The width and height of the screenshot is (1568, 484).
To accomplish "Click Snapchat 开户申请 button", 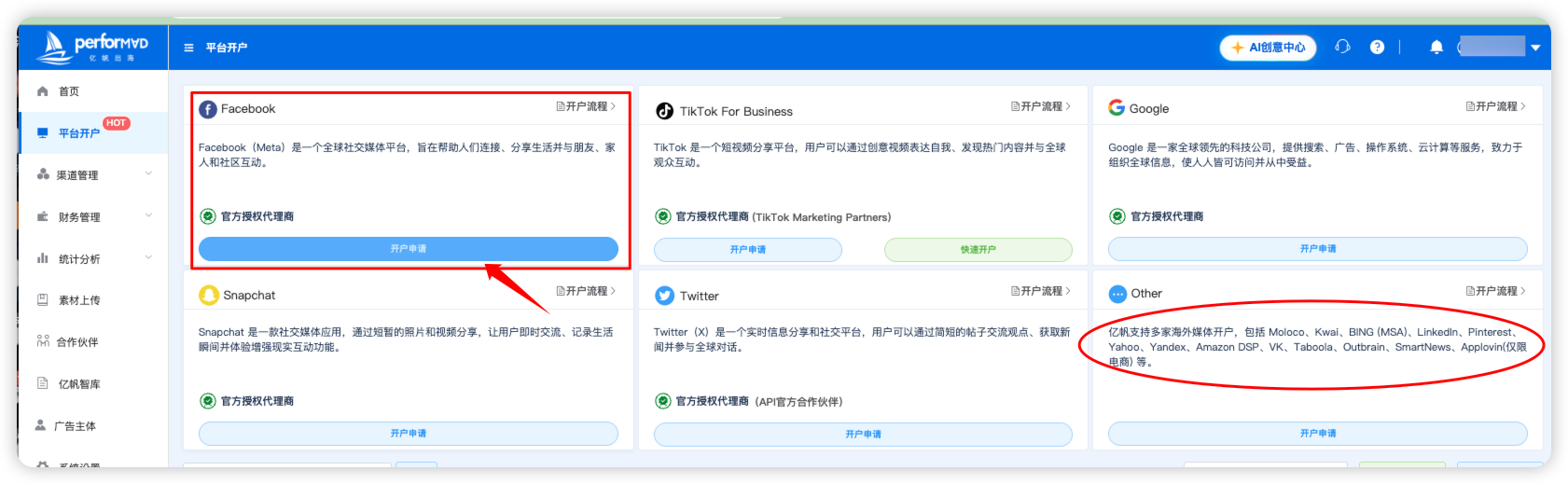I will (409, 434).
